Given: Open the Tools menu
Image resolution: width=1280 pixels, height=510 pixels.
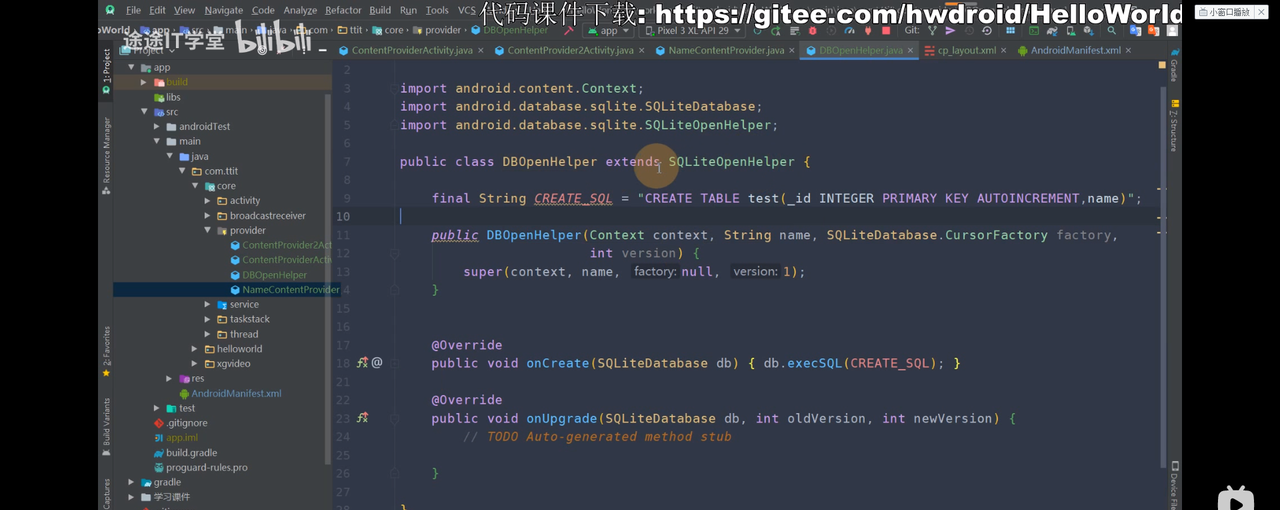Looking at the screenshot, I should tap(437, 10).
